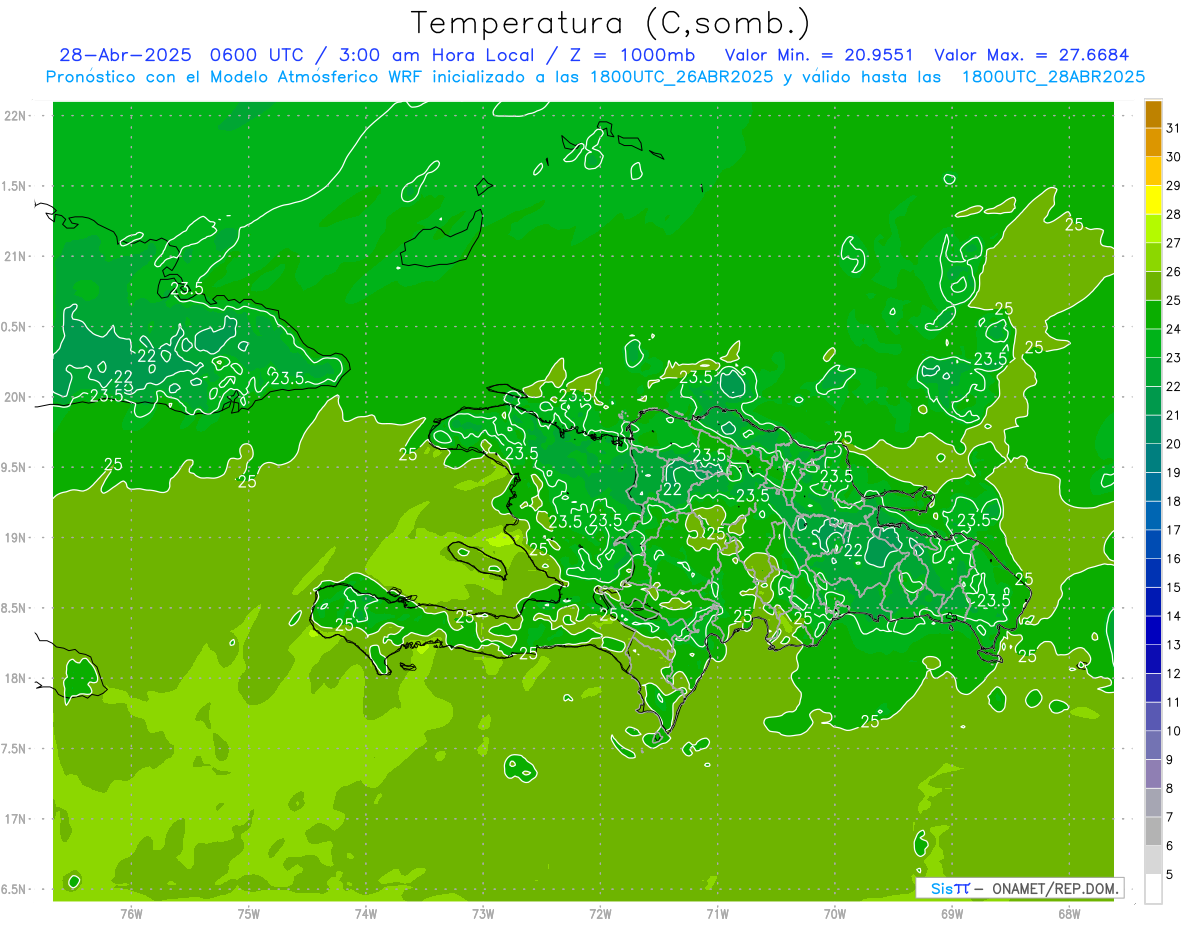Click the 31 label on color scale
1200x927 pixels.
[x=1174, y=127]
